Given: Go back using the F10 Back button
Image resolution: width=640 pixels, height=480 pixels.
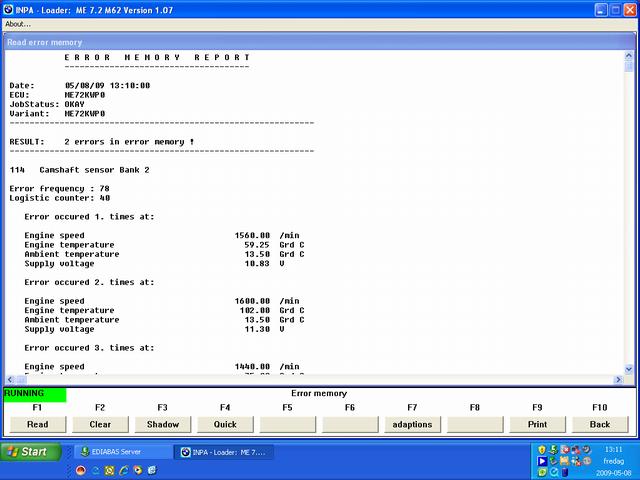Looking at the screenshot, I should point(600,424).
